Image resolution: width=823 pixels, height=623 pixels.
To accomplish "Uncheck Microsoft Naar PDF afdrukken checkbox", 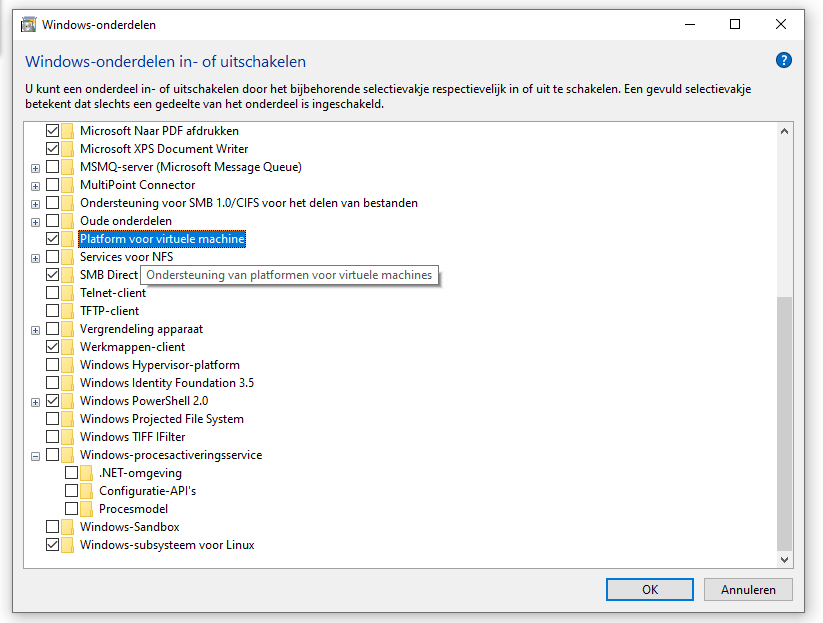I will (52, 131).
